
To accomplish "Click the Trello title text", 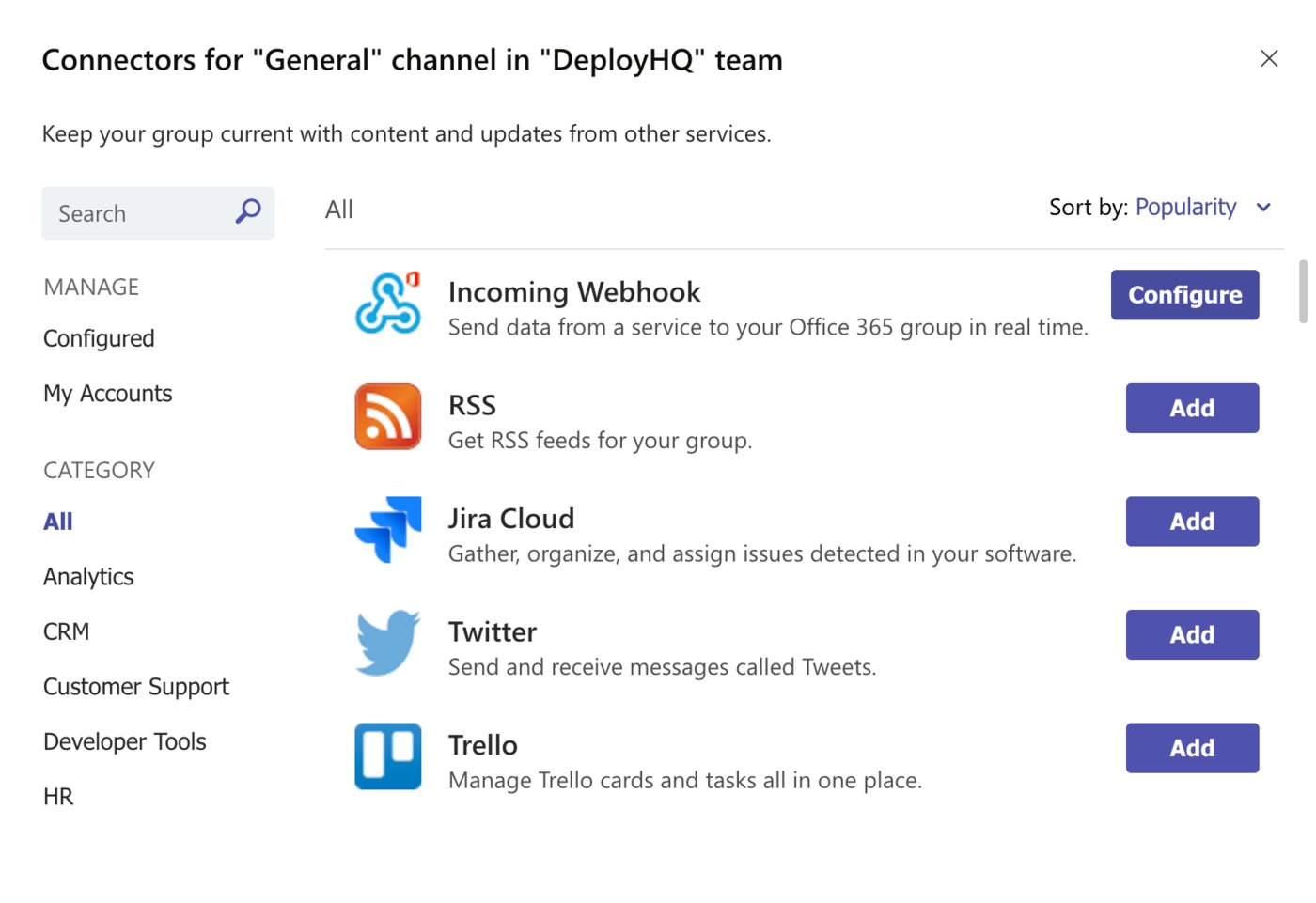I will (483, 745).
